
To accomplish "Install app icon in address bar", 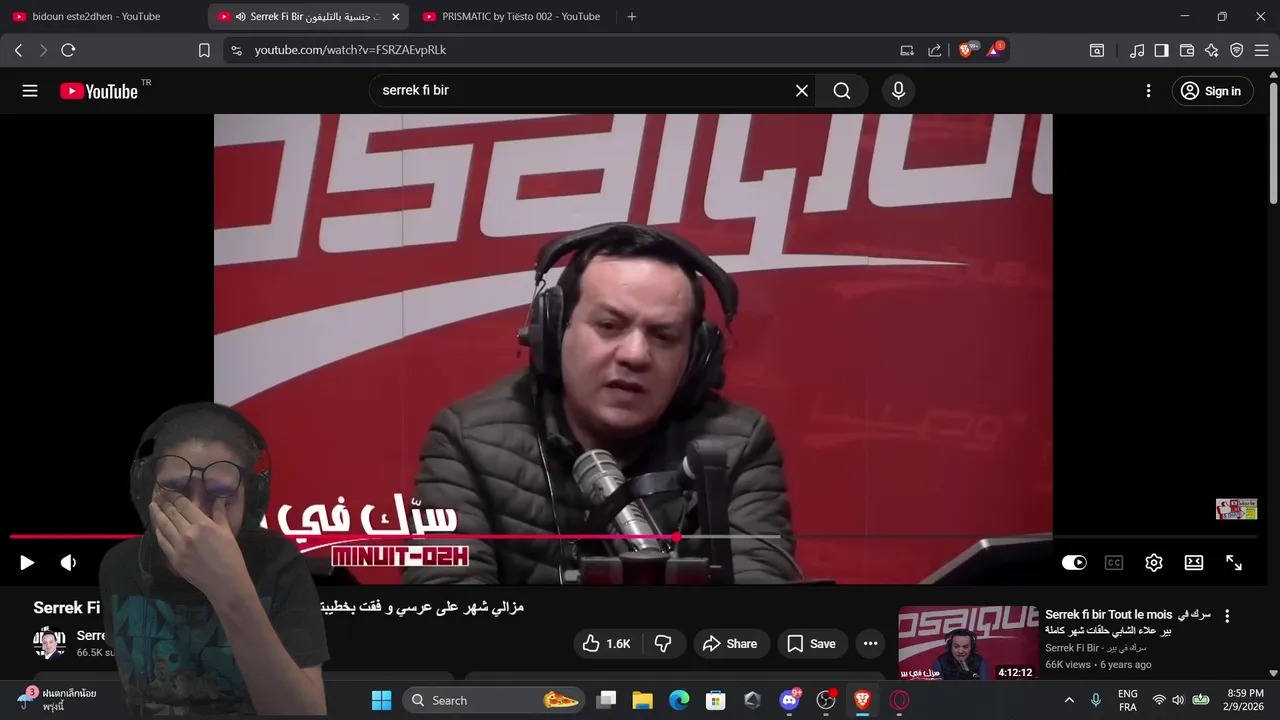I will point(907,50).
